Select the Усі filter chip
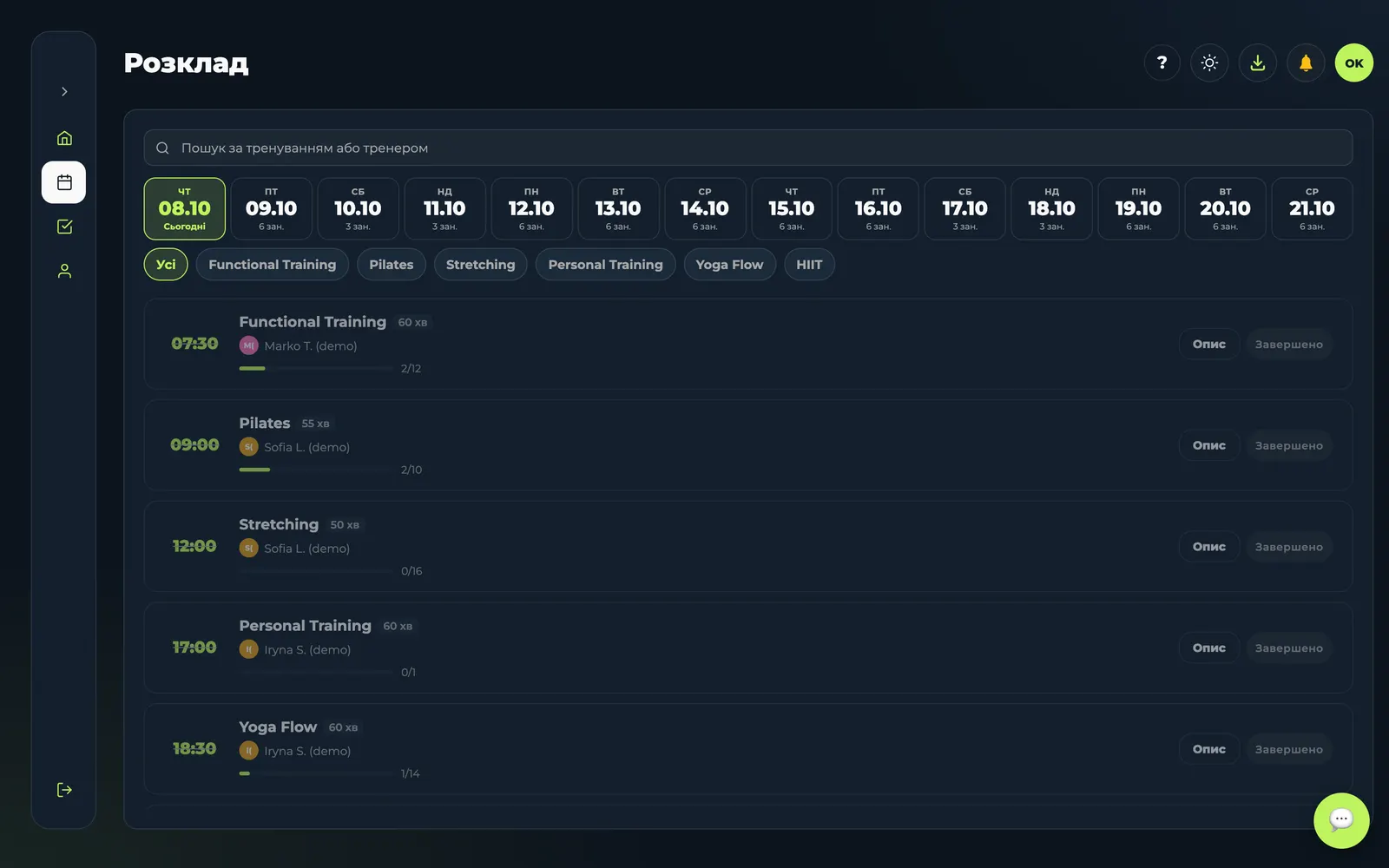 click(x=166, y=265)
